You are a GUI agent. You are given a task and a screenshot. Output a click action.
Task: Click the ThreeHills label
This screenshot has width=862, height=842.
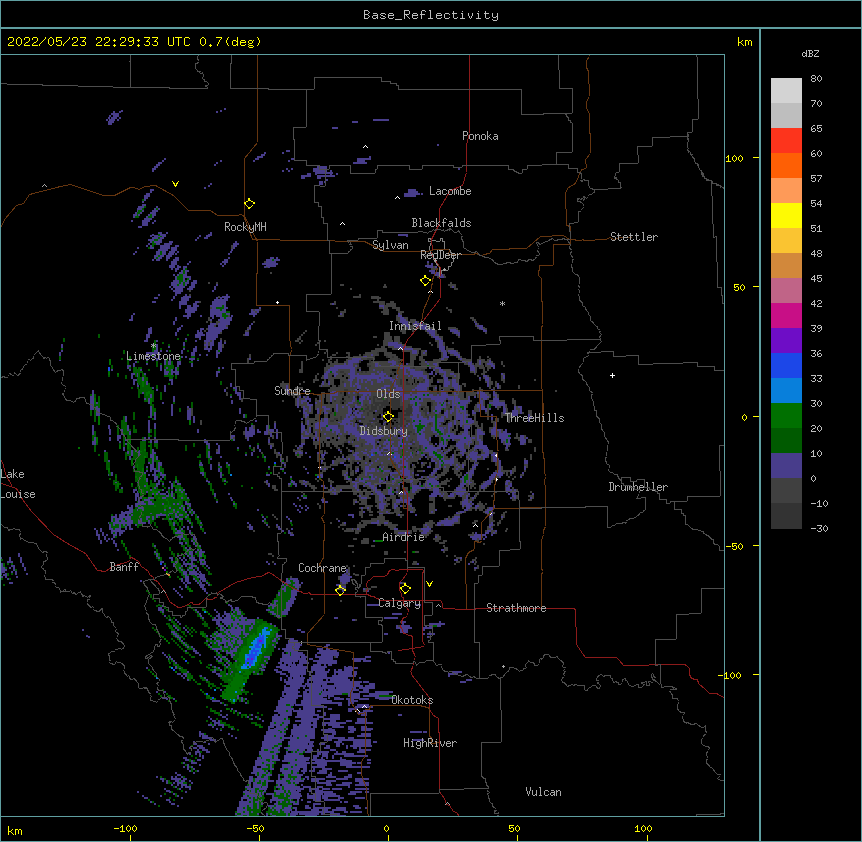(534, 418)
